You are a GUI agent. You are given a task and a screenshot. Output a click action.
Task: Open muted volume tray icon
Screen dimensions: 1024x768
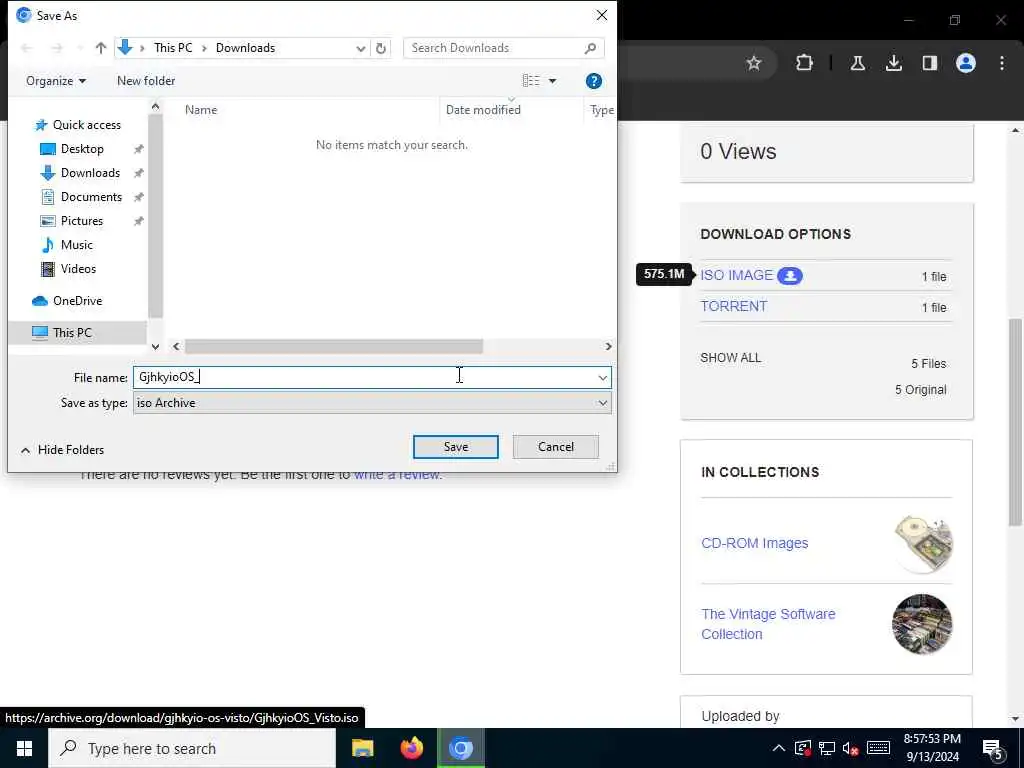pos(850,748)
